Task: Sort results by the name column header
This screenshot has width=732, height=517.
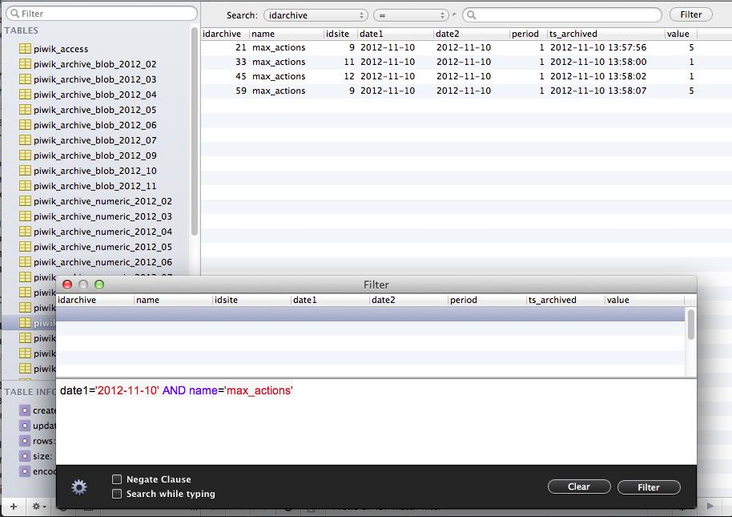Action: pos(286,34)
